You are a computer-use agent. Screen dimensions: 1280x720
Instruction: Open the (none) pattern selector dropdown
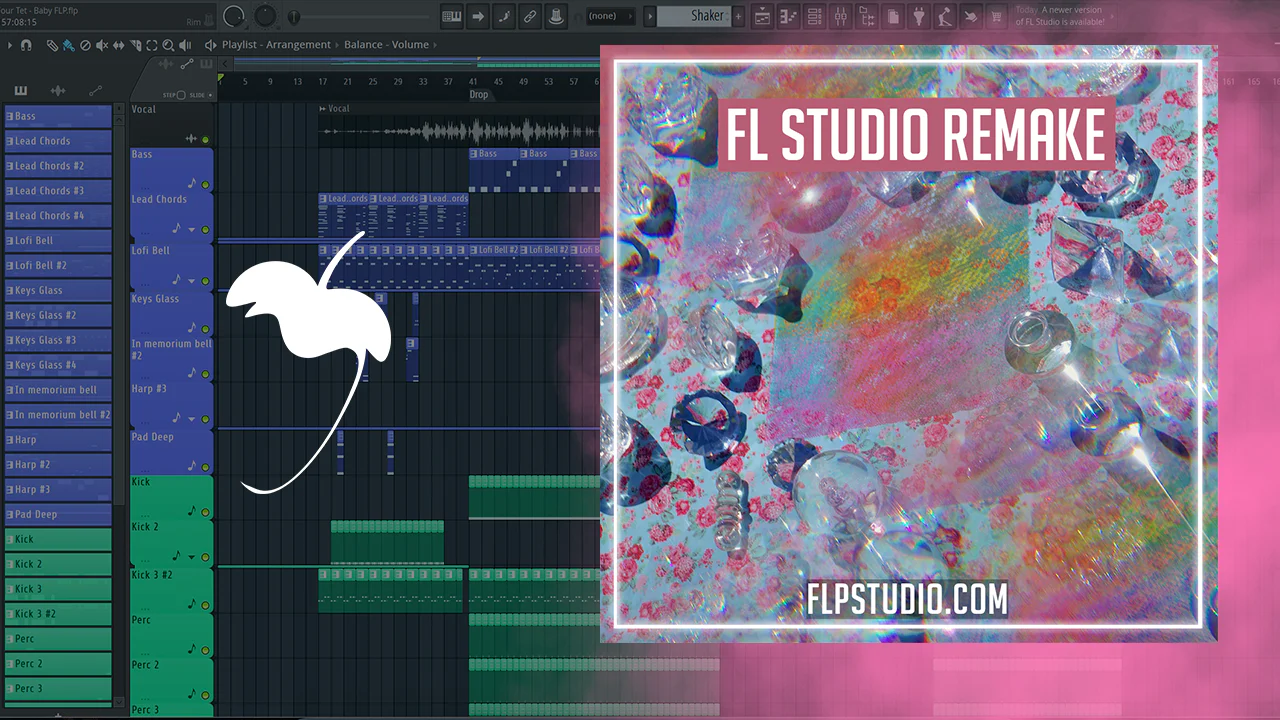coord(610,16)
